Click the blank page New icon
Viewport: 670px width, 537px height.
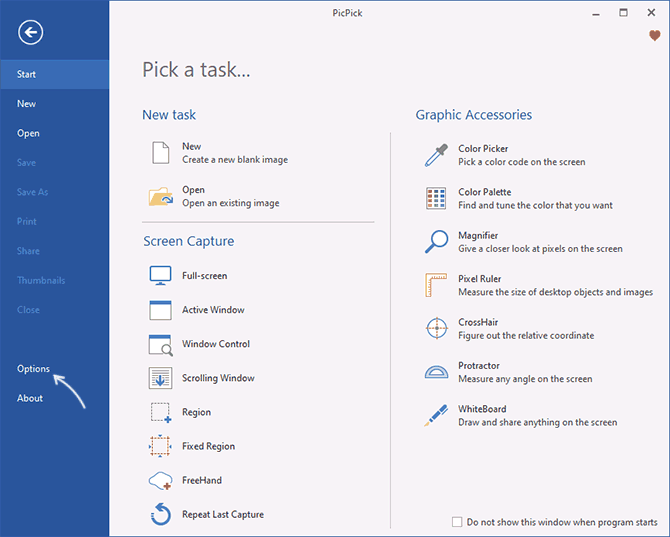click(161, 153)
